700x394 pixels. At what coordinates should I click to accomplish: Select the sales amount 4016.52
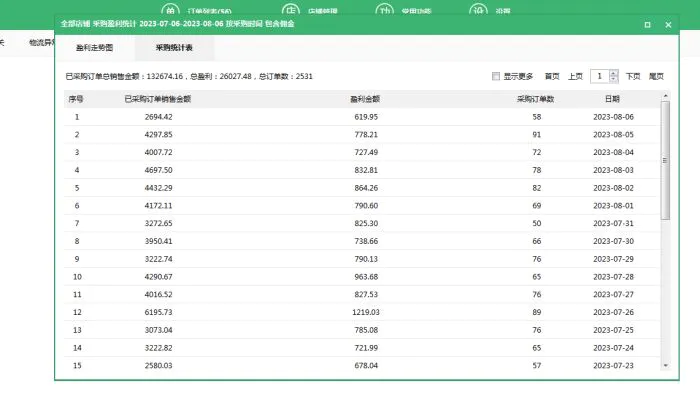click(x=158, y=294)
